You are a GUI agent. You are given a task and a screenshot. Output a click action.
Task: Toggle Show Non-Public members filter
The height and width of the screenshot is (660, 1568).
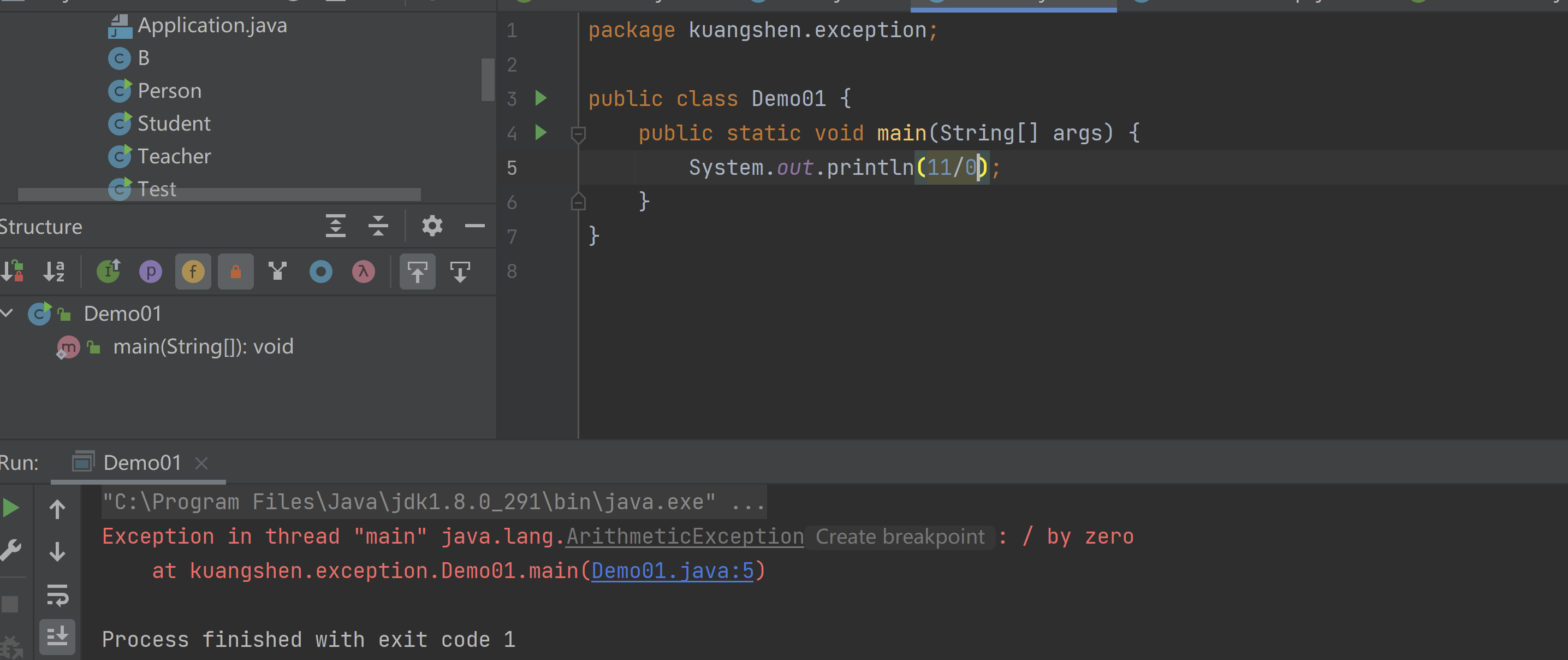pyautogui.click(x=235, y=271)
